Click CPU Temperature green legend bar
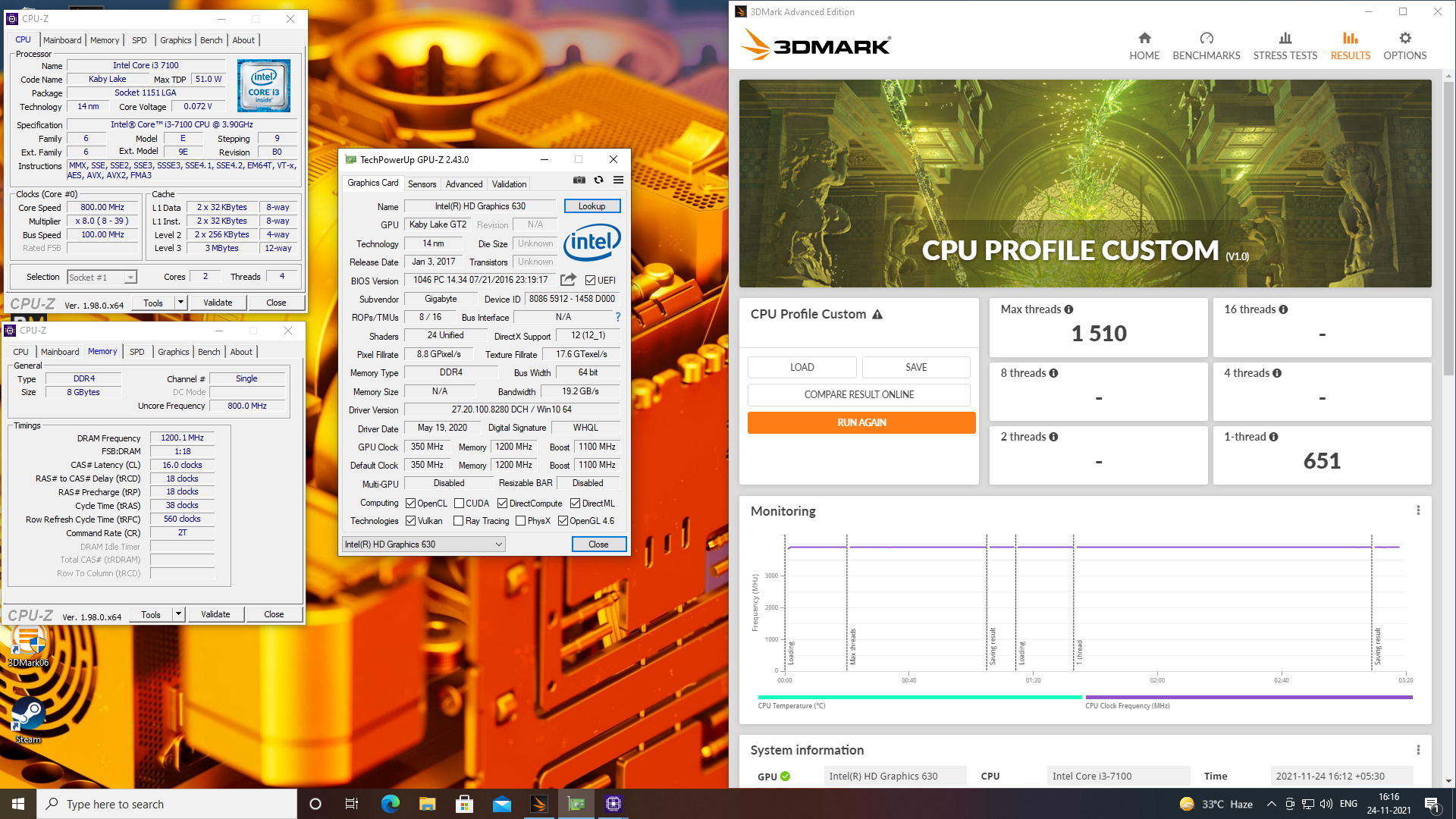Viewport: 1456px width, 819px height. [x=920, y=697]
